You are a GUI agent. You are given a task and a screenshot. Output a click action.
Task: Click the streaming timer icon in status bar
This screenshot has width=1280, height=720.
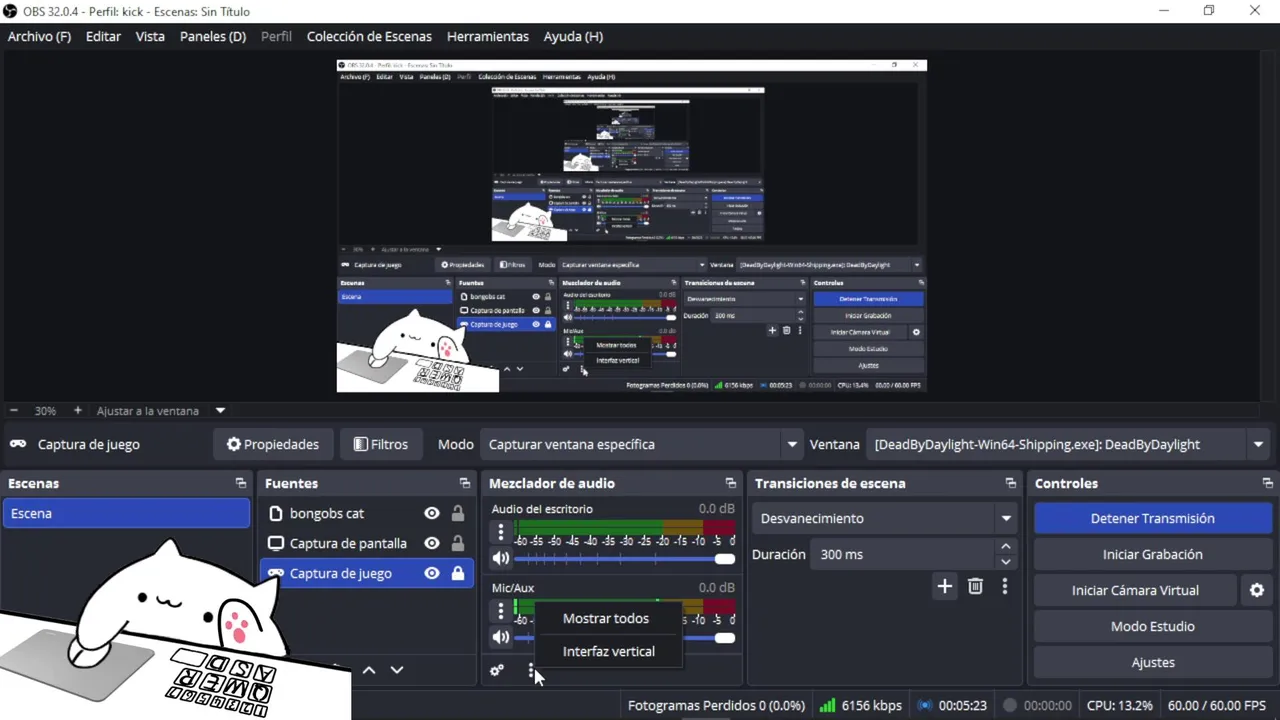[x=925, y=705]
